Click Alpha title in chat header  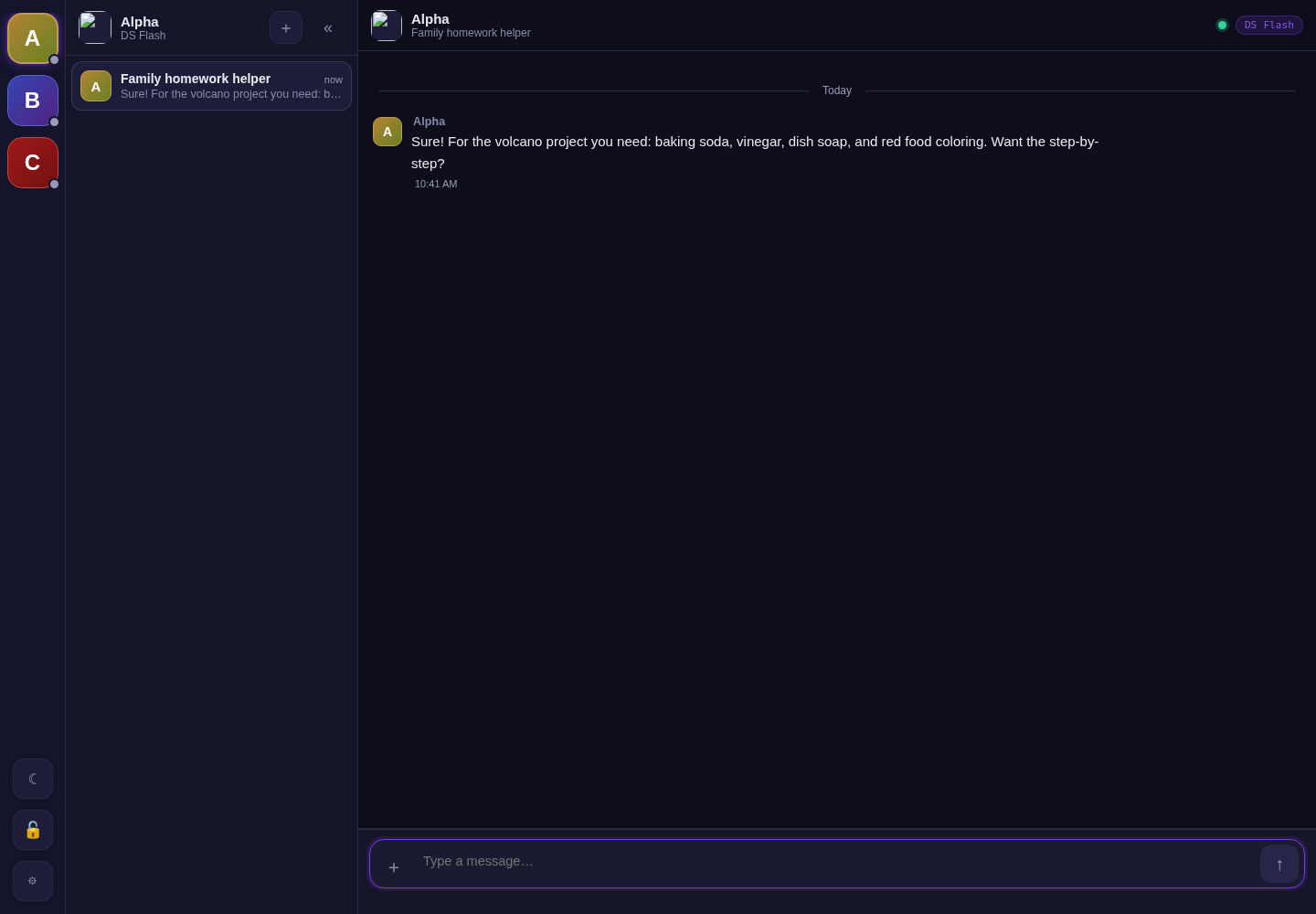click(430, 18)
